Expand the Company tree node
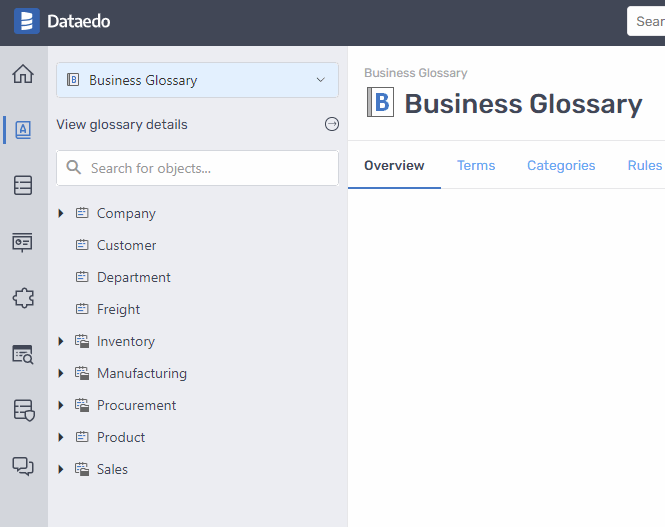The image size is (665, 527). (x=61, y=213)
